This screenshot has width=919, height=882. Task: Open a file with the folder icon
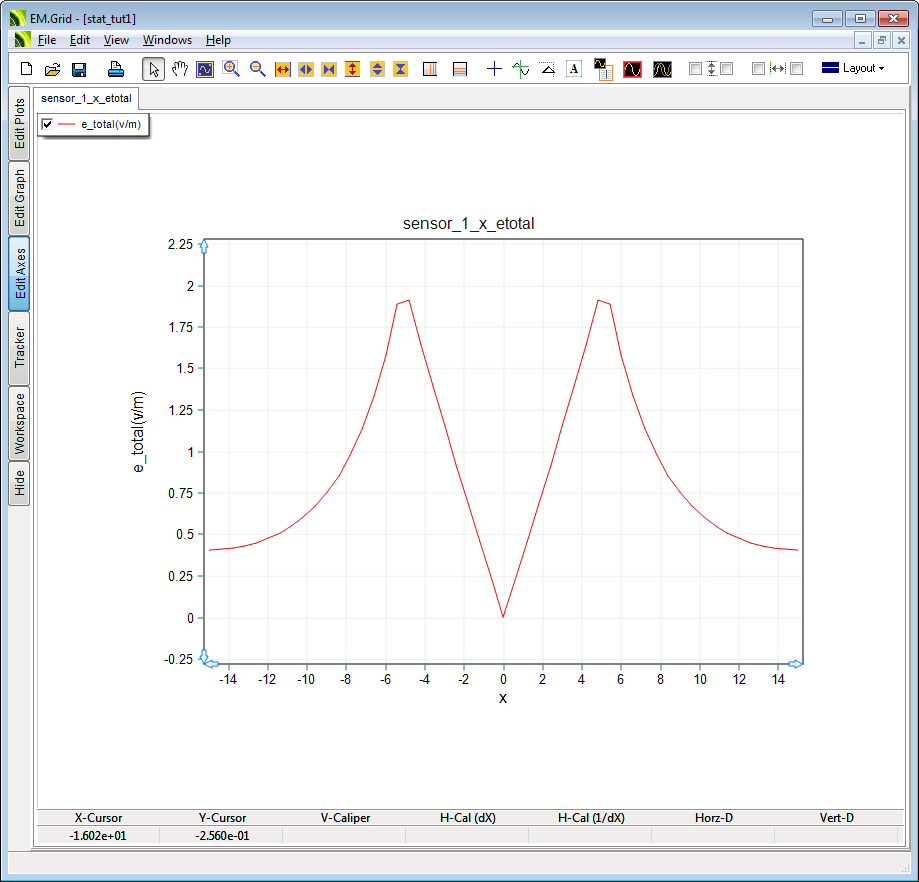[53, 69]
